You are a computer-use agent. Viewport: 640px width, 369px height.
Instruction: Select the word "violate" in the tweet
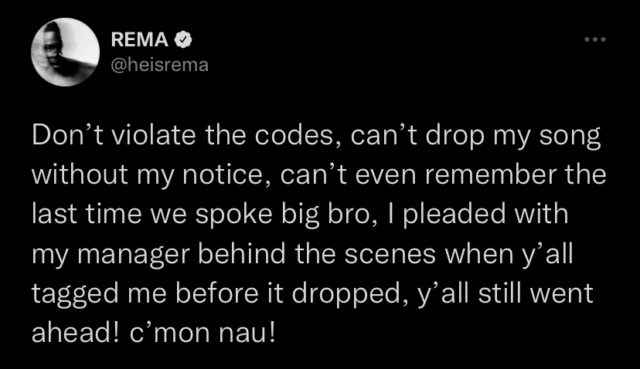pyautogui.click(x=154, y=136)
